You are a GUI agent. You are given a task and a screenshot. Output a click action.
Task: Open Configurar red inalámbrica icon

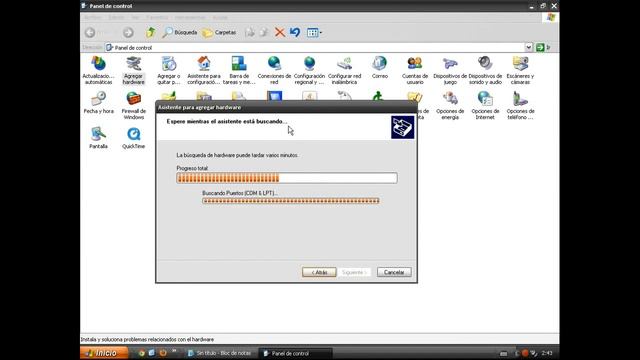(344, 70)
